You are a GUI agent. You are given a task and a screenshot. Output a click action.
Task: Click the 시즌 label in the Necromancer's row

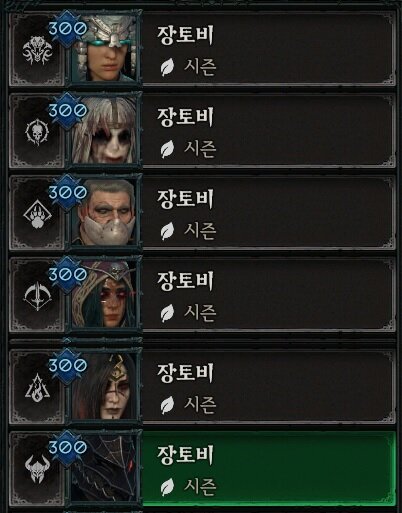(200, 148)
